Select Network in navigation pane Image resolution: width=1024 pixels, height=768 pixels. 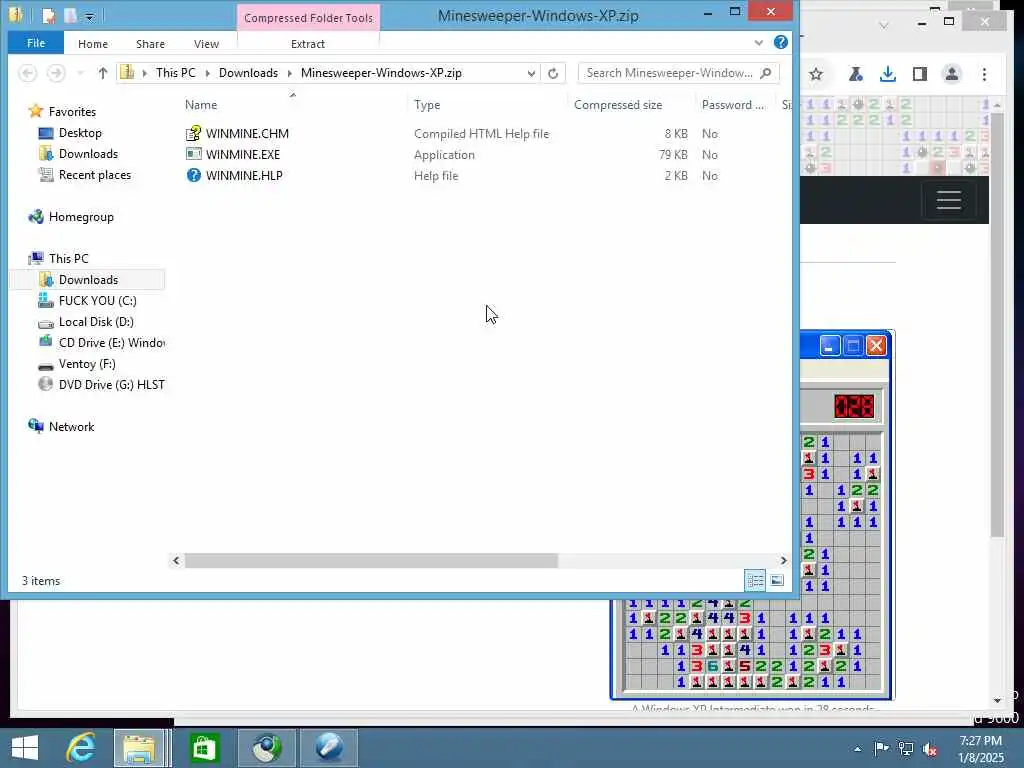point(71,426)
